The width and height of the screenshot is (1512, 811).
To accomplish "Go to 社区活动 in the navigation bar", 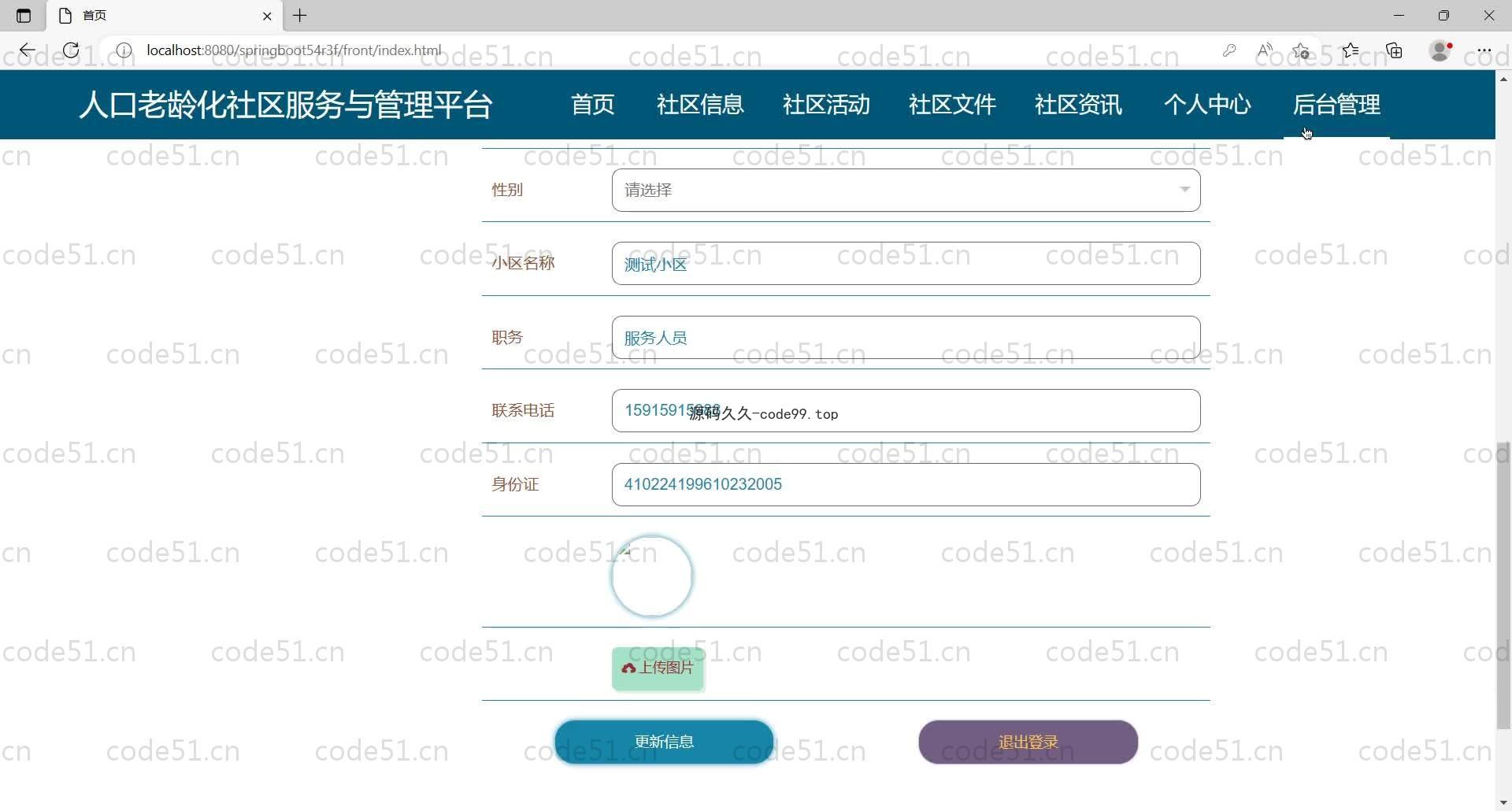I will pyautogui.click(x=826, y=104).
